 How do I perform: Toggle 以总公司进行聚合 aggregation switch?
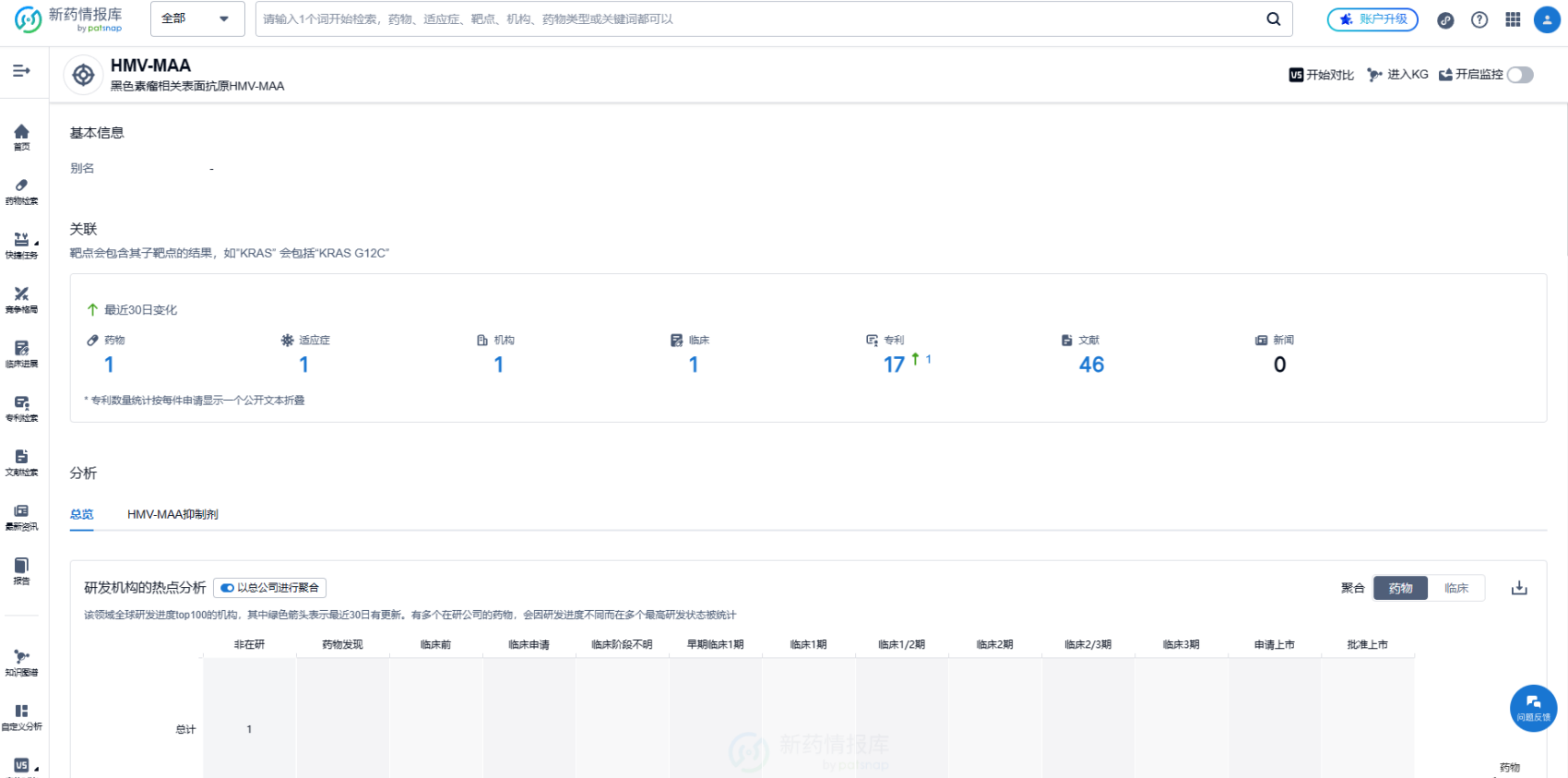(x=228, y=588)
